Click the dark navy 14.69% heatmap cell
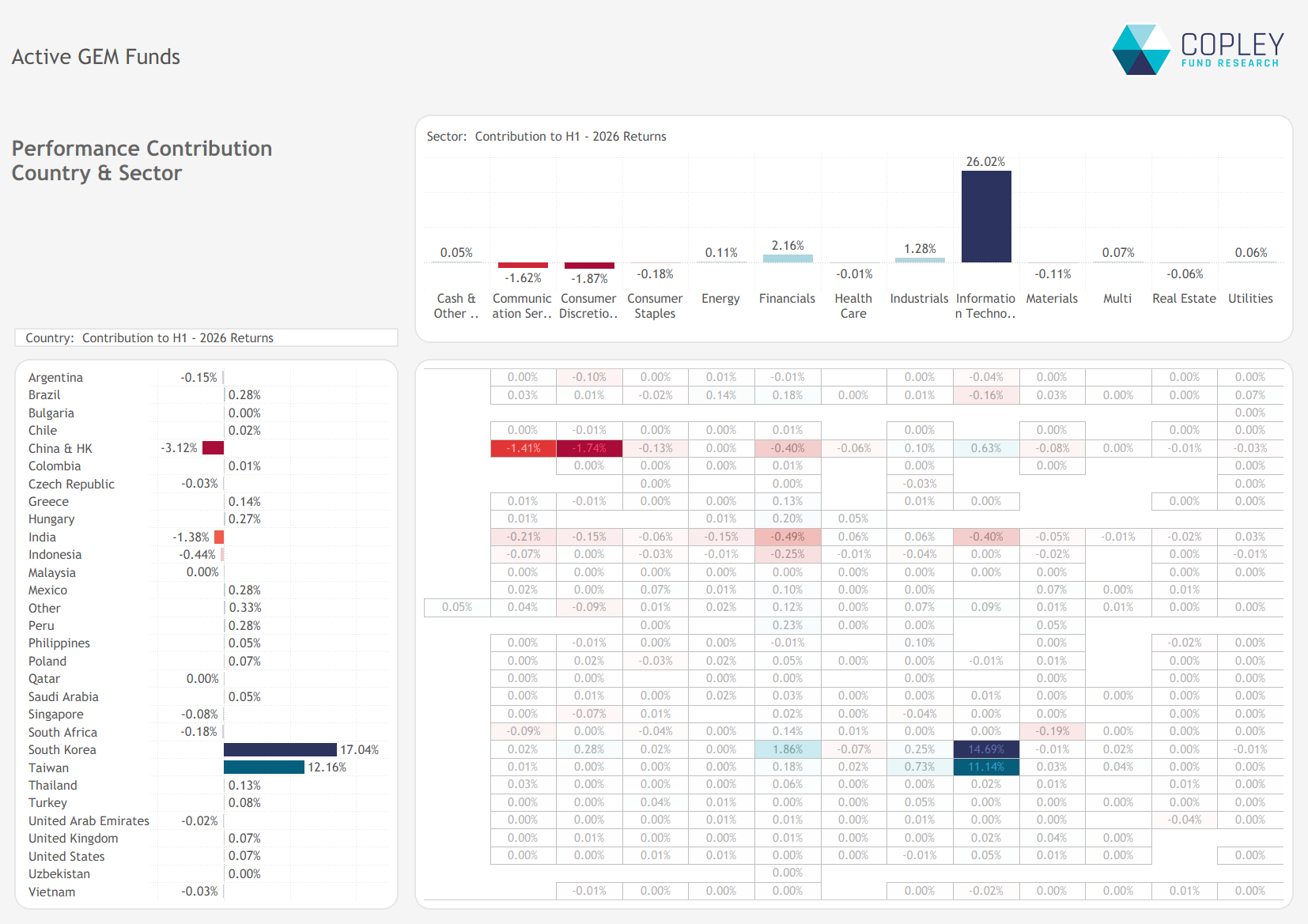The image size is (1308, 924). point(986,749)
